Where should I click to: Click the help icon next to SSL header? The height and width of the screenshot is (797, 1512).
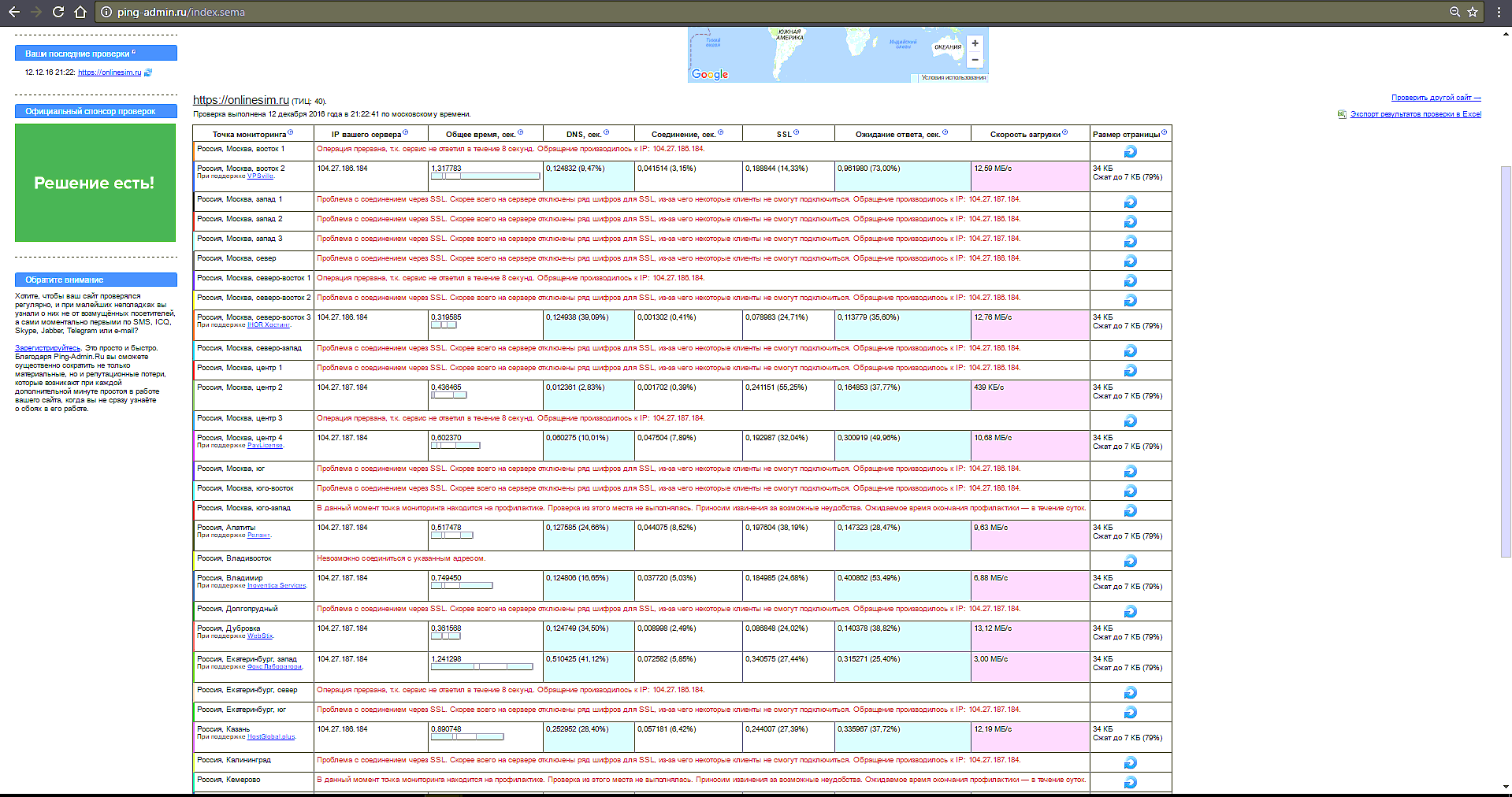click(796, 132)
